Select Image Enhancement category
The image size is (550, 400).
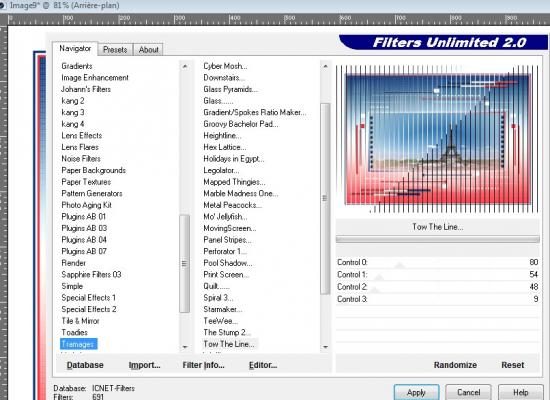click(95, 78)
